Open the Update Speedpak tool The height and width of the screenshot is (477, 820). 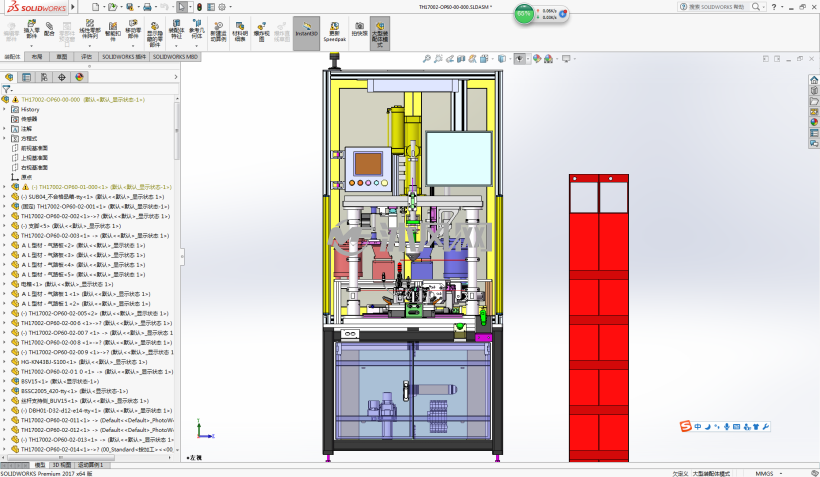(x=334, y=32)
